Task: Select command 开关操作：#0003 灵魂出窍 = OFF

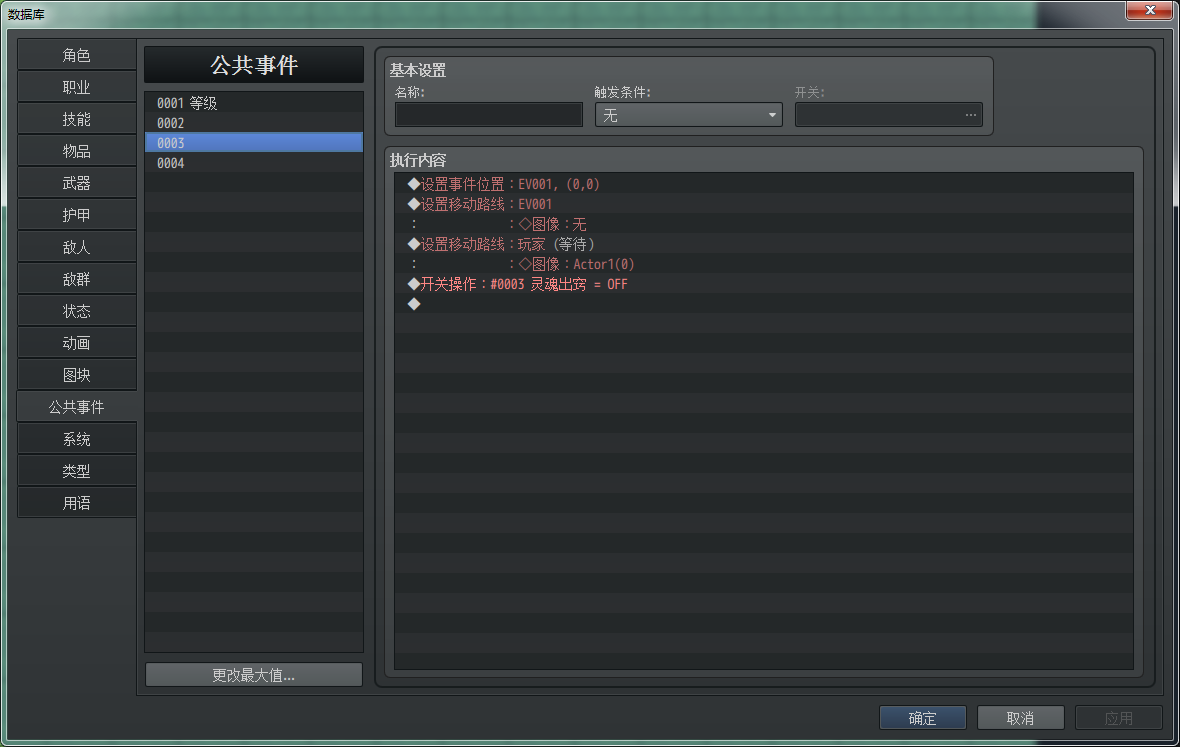Action: tap(764, 284)
